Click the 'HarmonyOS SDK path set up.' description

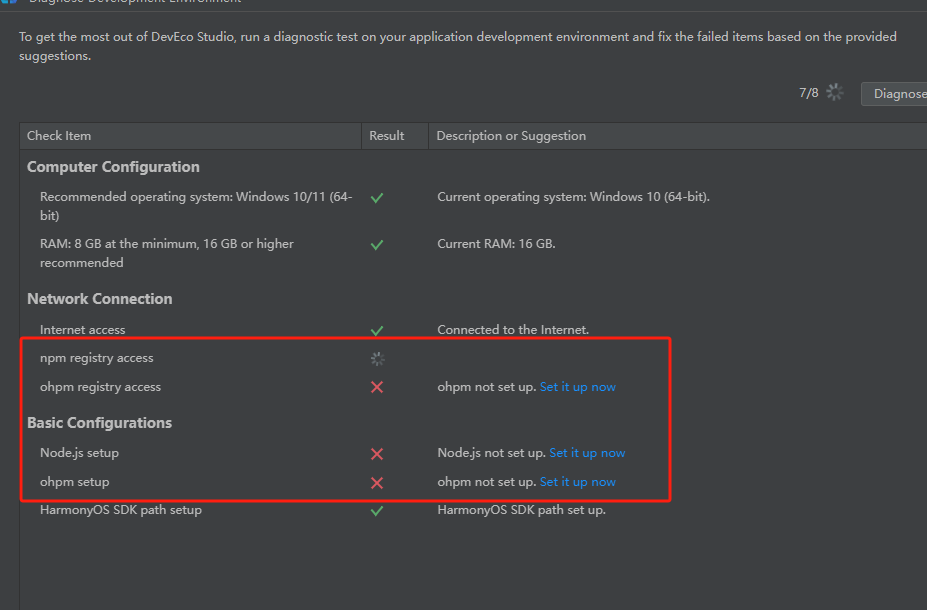point(521,510)
